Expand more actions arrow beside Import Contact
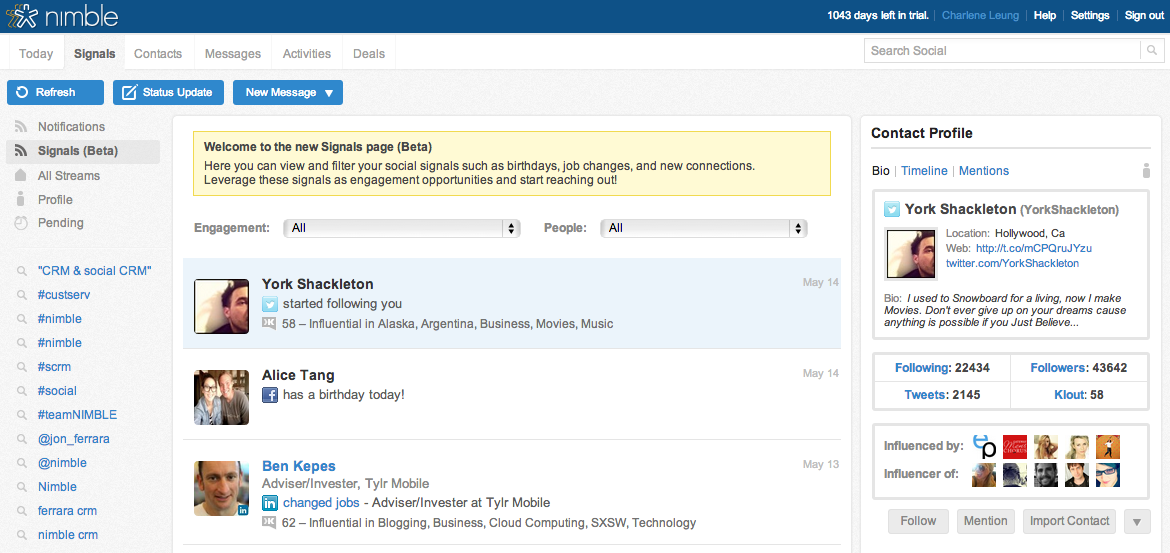This screenshot has width=1170, height=553. pyautogui.click(x=1137, y=521)
